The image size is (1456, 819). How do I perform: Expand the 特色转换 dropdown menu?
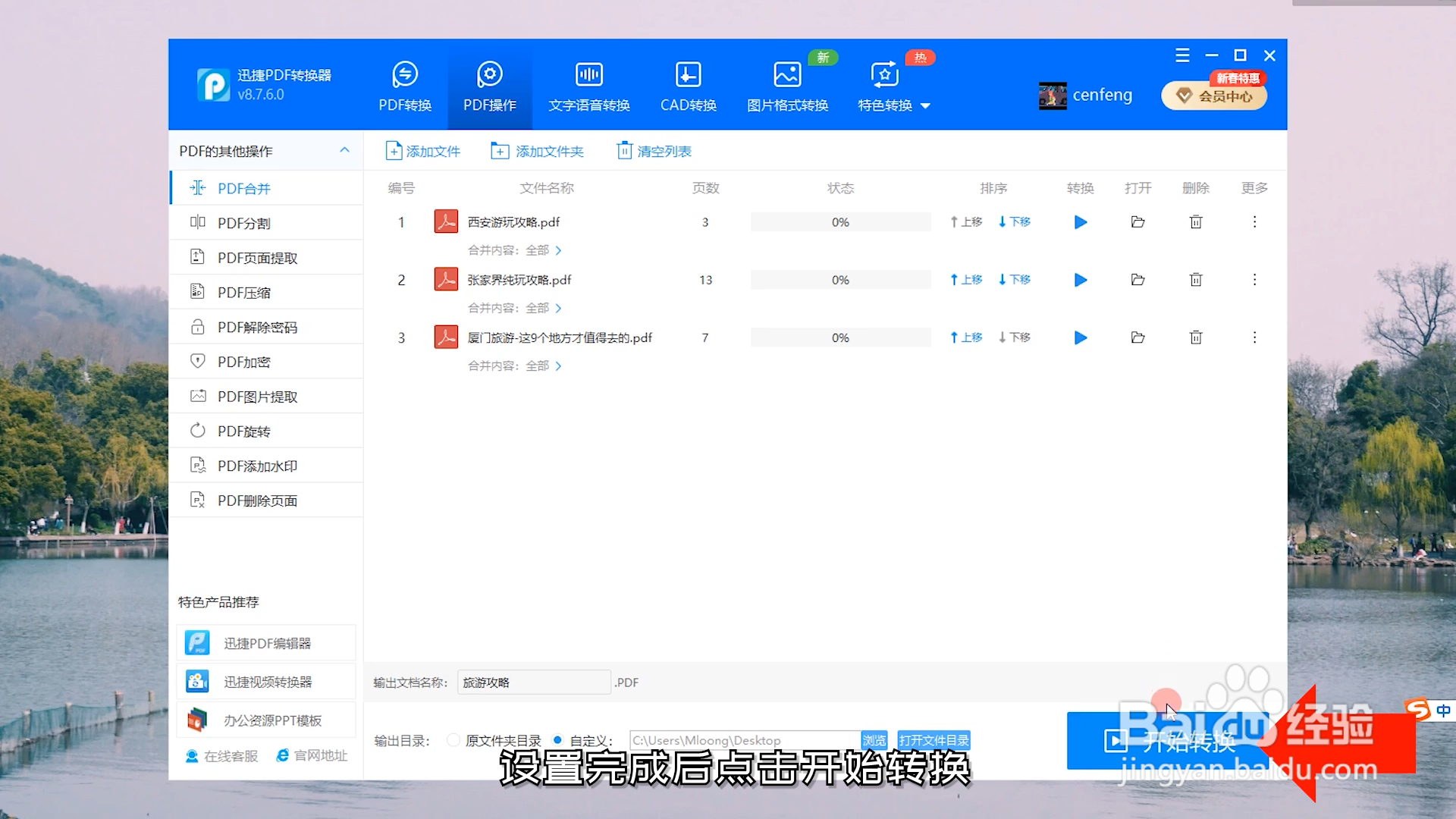click(895, 105)
